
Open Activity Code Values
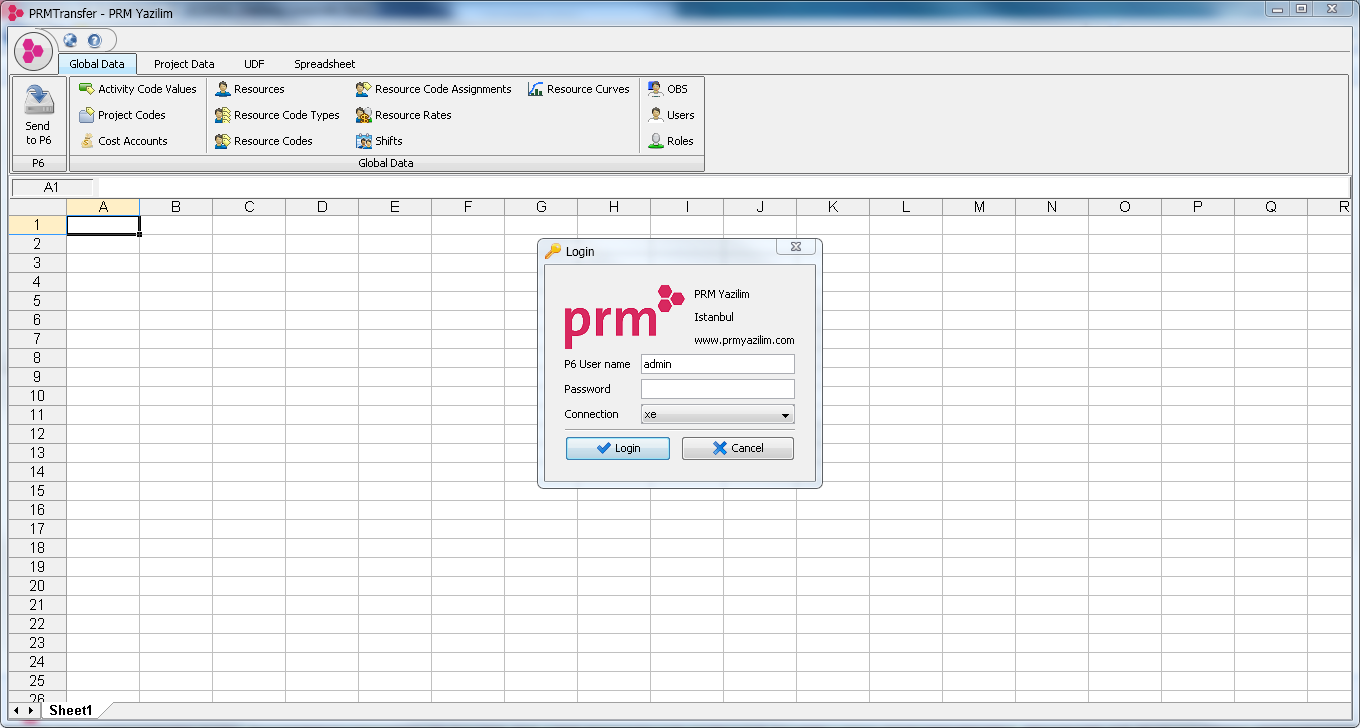(138, 89)
